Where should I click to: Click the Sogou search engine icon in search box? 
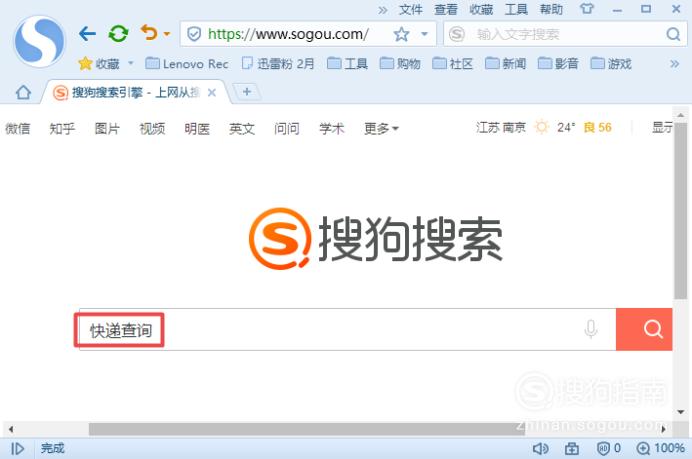(457, 34)
